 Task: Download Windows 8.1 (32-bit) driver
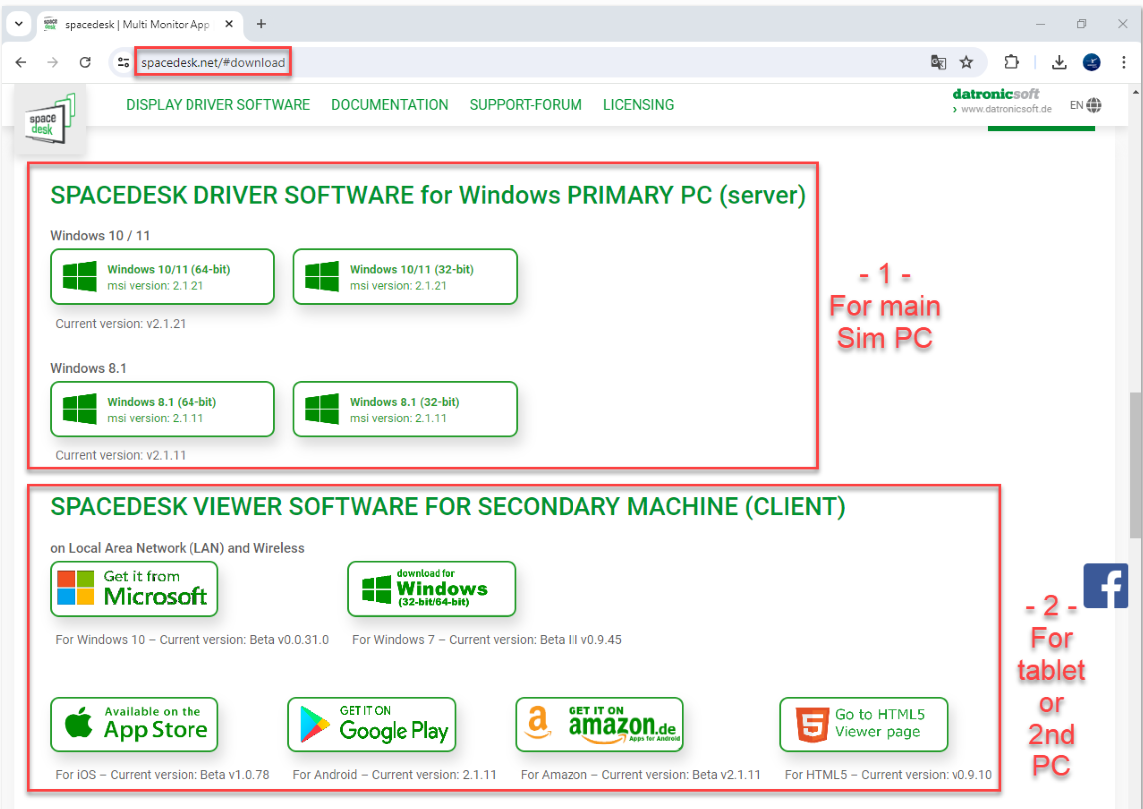click(405, 410)
